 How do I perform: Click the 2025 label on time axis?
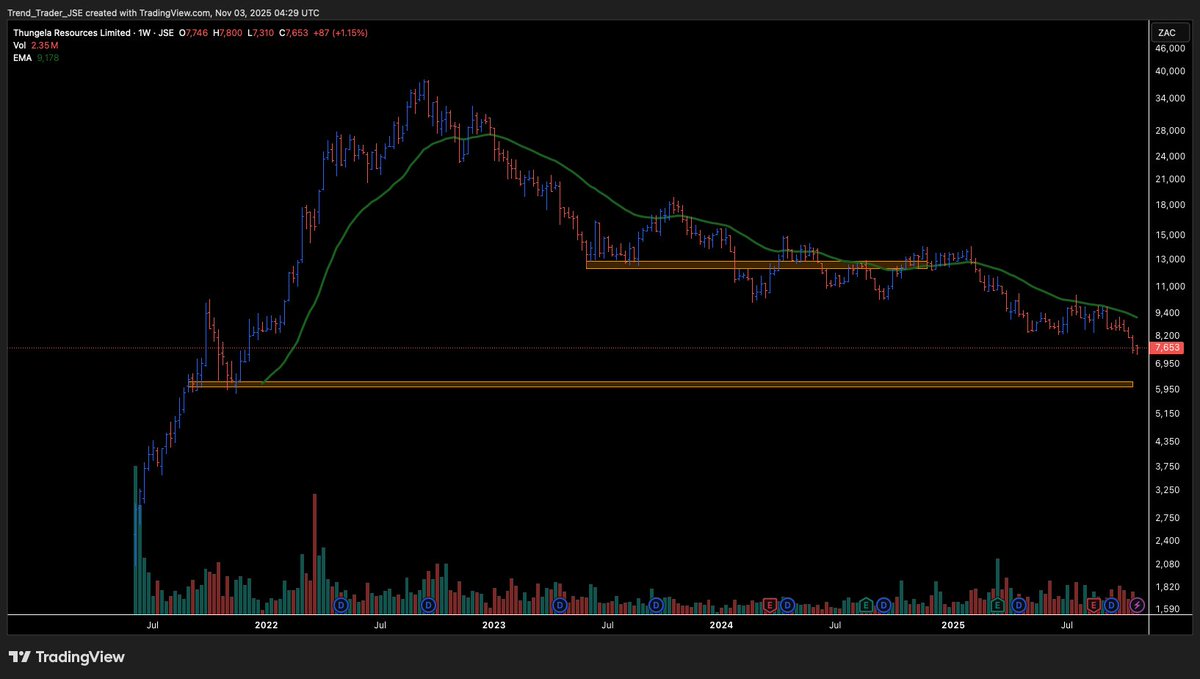point(953,625)
